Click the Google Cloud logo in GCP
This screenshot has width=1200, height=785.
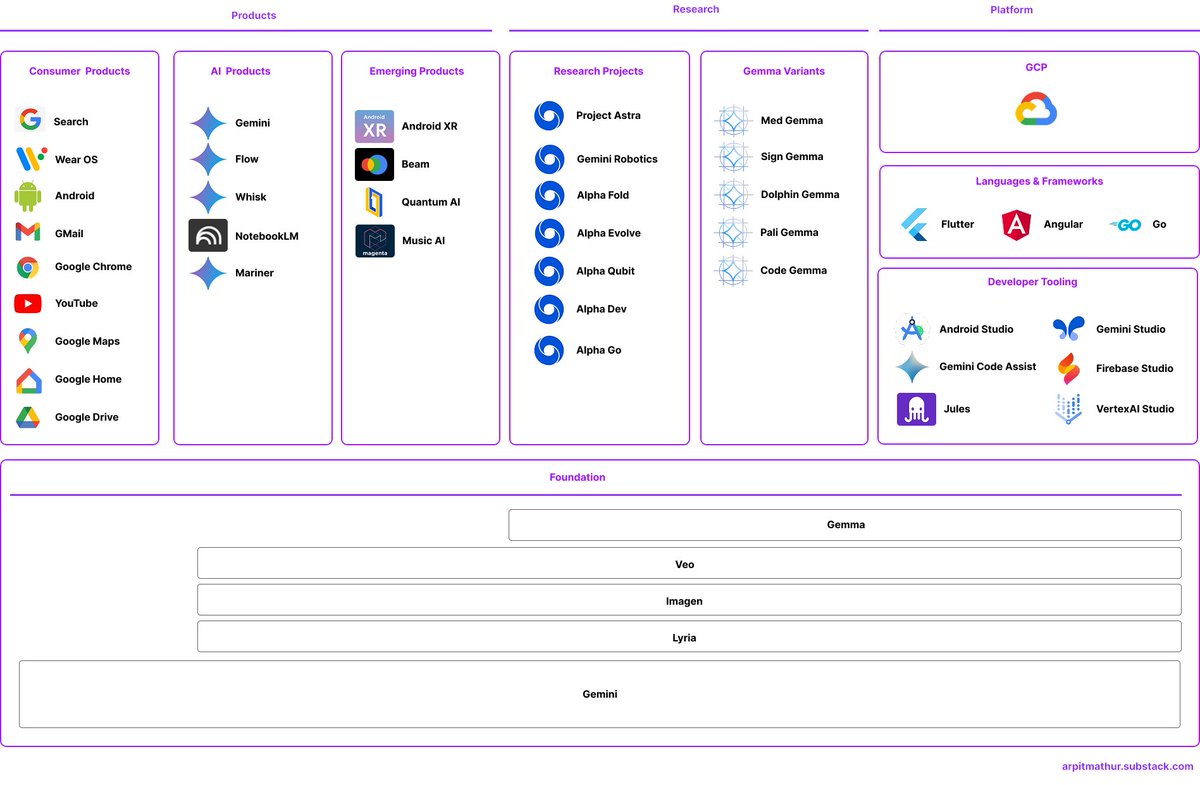coord(1037,109)
